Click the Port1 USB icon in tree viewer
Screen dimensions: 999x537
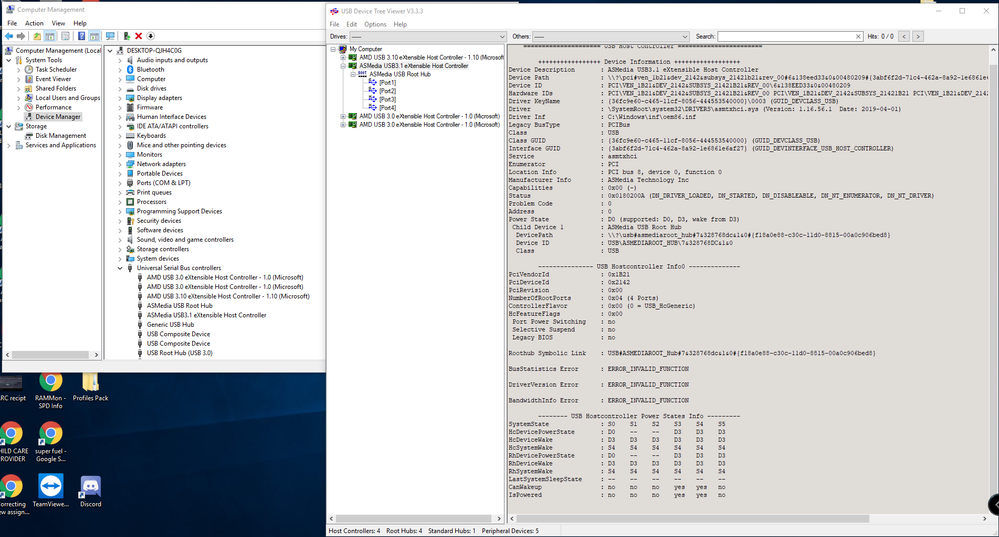[x=373, y=83]
